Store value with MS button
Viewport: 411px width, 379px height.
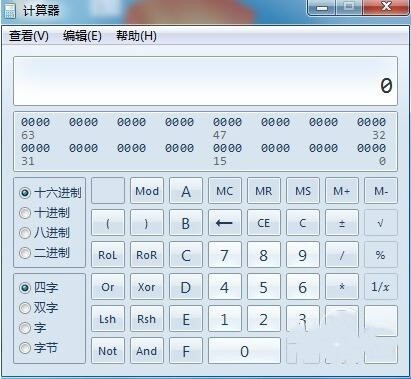pos(303,191)
